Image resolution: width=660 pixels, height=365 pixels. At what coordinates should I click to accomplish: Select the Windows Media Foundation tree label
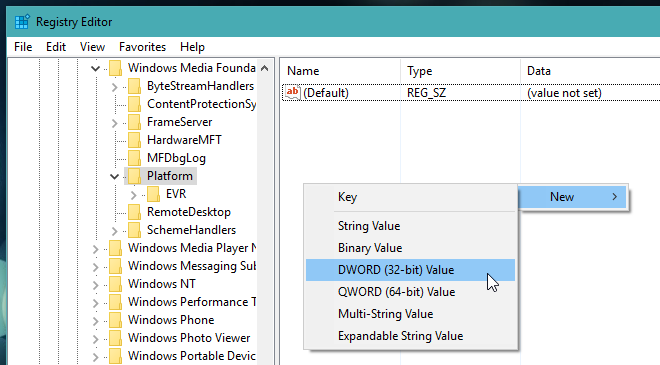click(x=192, y=68)
